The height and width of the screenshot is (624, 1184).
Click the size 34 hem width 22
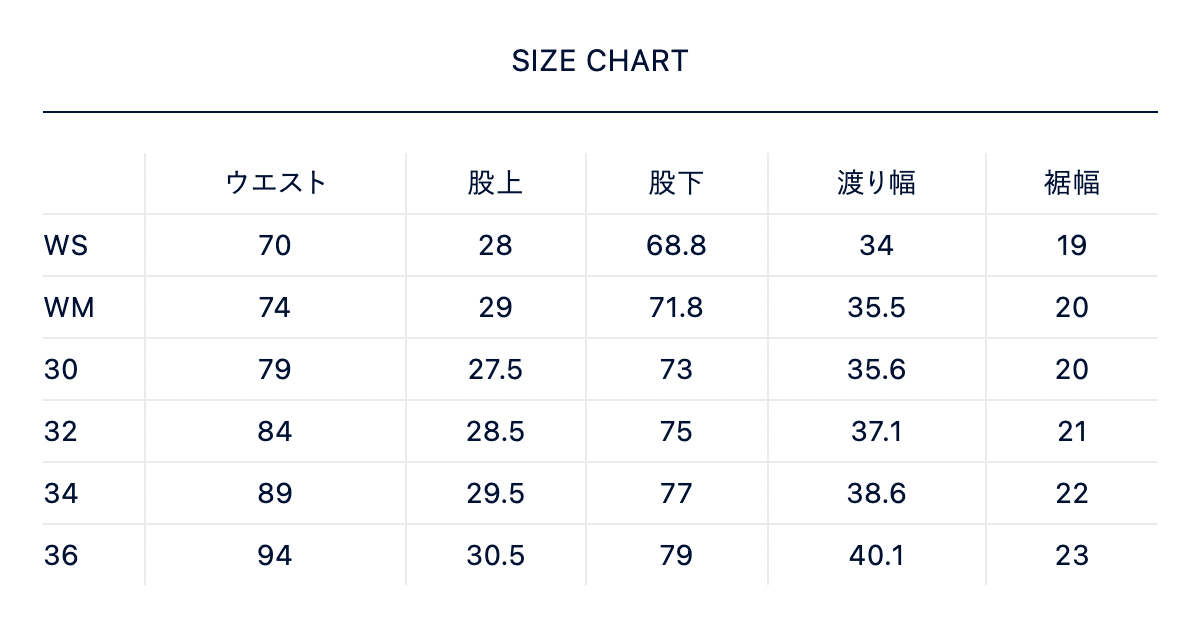[1071, 493]
